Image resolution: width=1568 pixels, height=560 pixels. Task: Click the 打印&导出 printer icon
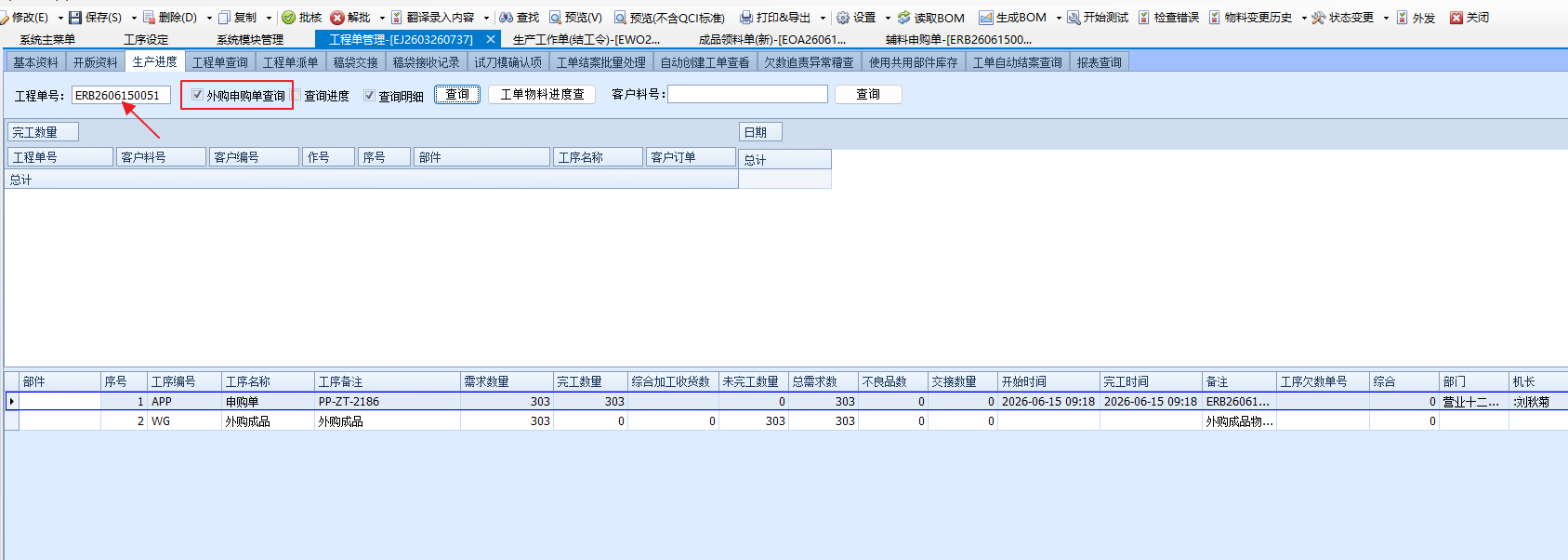pos(746,18)
